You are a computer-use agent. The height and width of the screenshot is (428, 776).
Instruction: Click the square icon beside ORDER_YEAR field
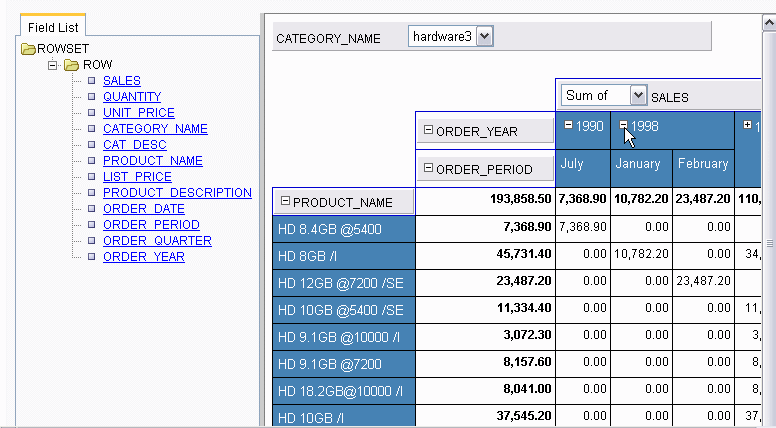(91, 257)
